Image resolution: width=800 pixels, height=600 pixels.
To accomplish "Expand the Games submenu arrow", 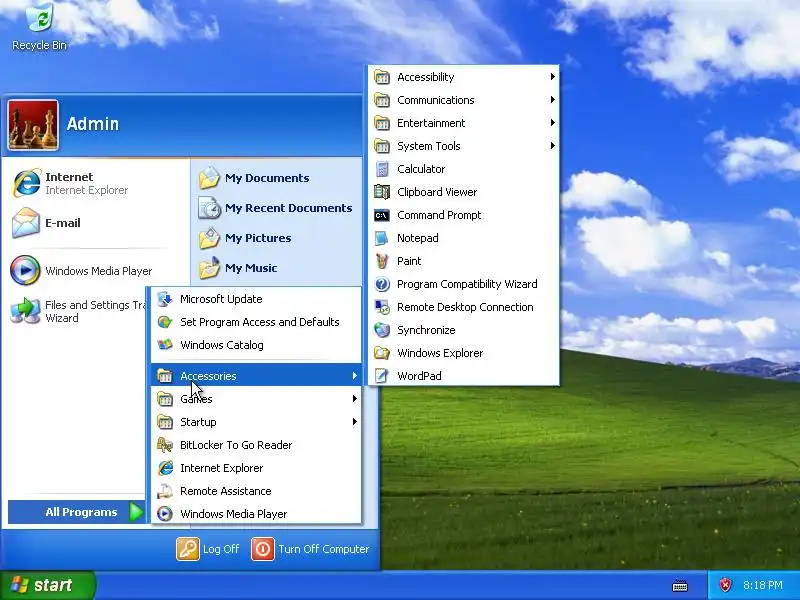I will coord(355,399).
